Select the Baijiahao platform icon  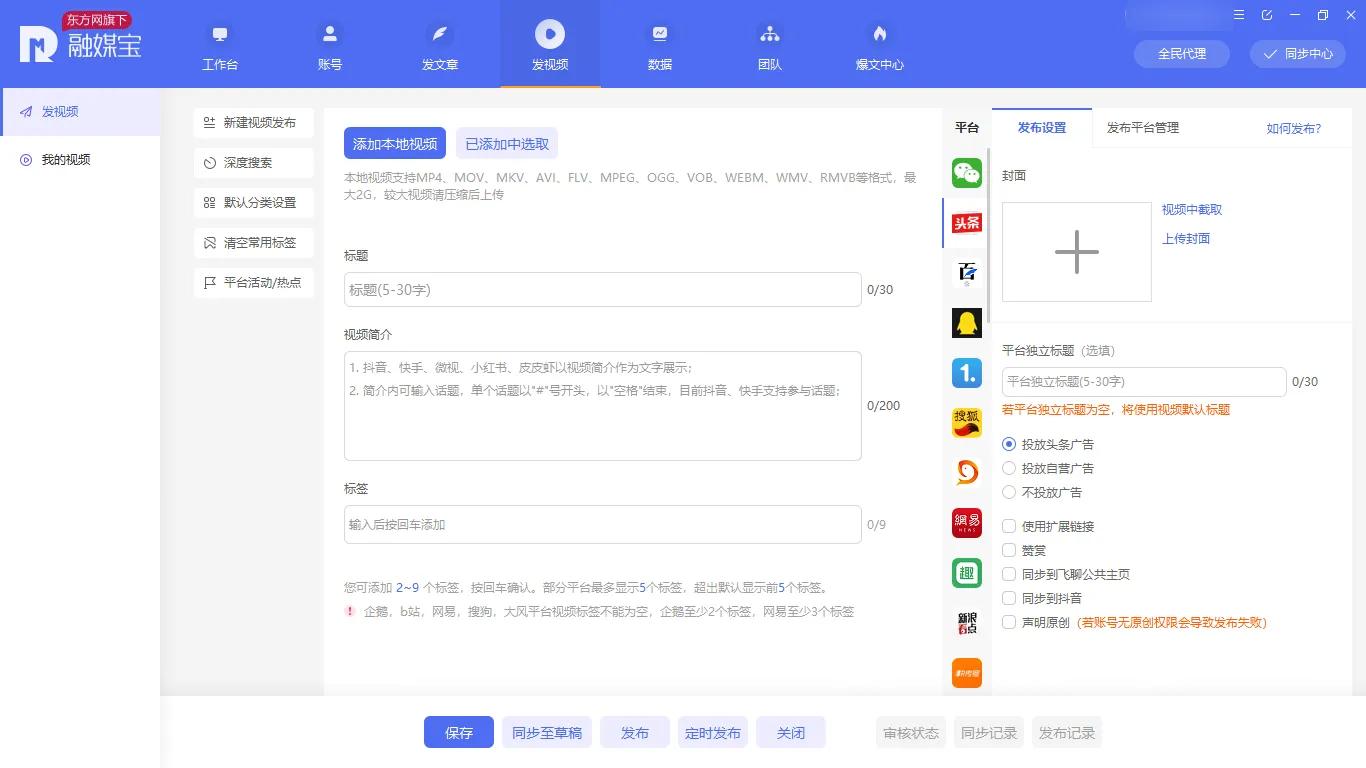[x=966, y=272]
